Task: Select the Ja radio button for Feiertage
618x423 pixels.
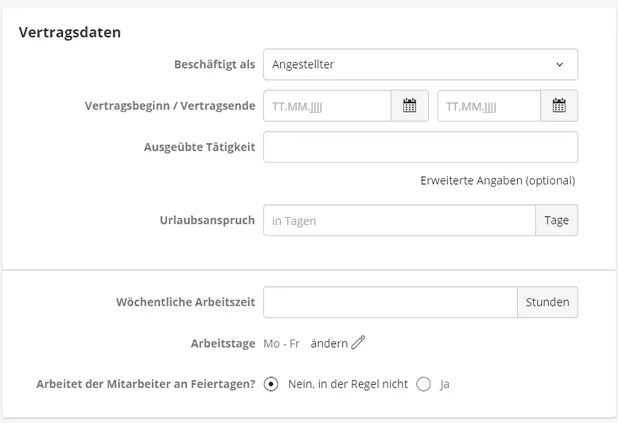Action: point(423,383)
